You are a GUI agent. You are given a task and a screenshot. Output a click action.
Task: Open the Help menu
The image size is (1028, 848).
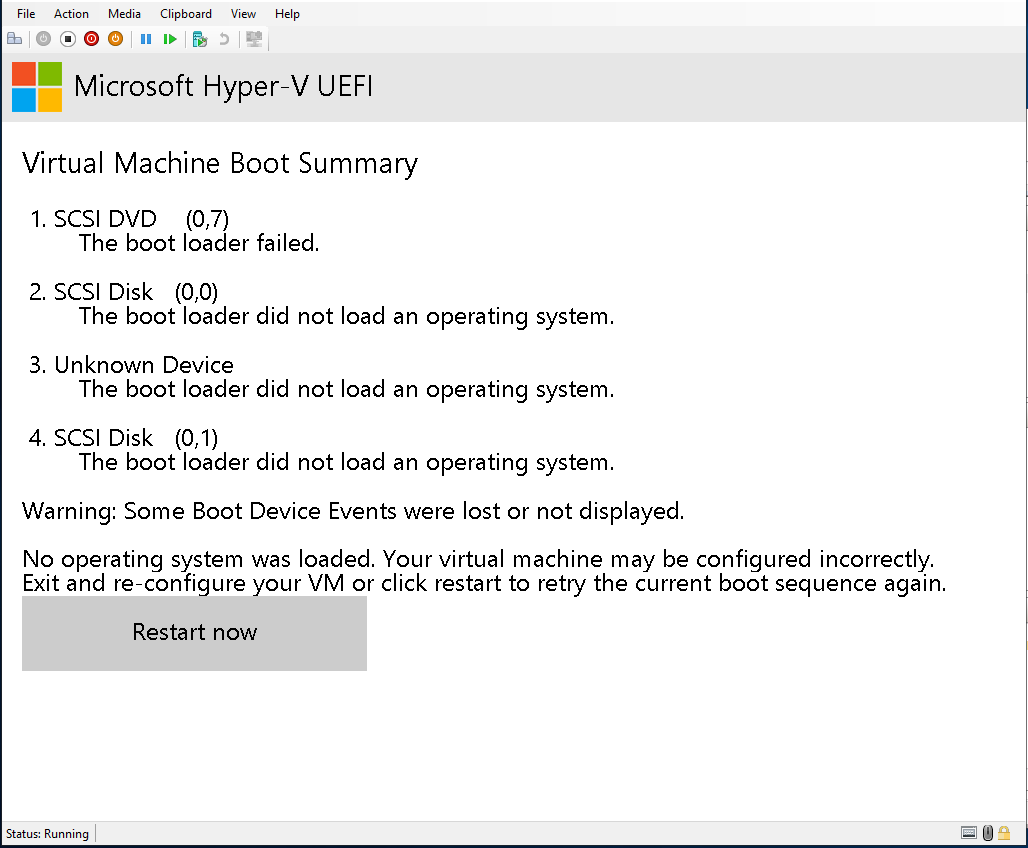(x=287, y=14)
